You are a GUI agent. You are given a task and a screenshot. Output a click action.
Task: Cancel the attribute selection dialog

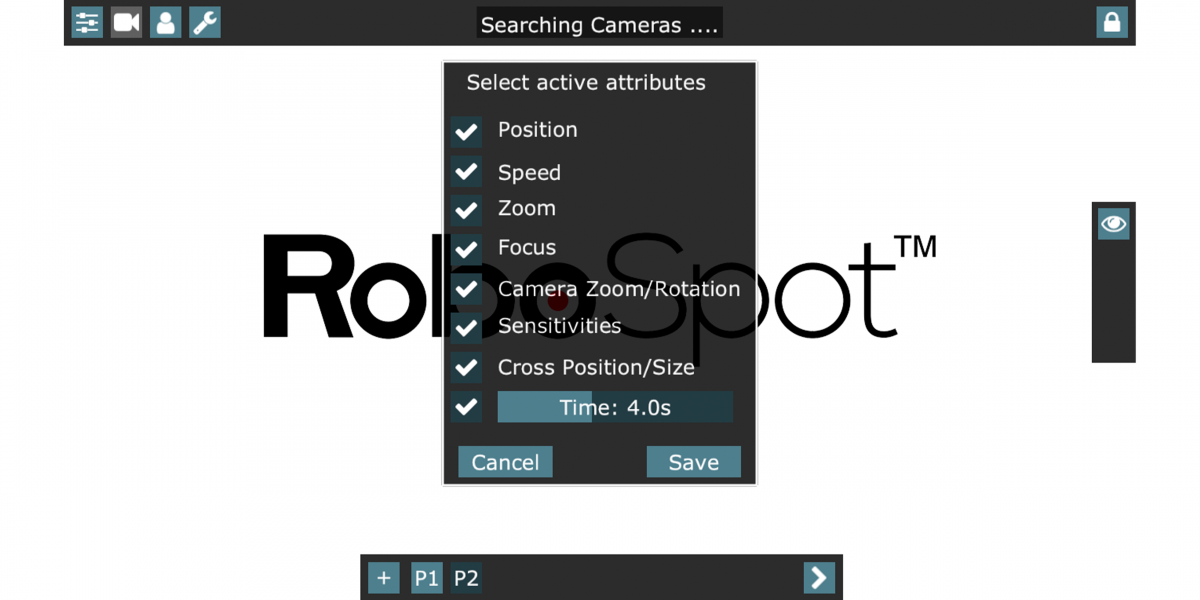coord(505,461)
